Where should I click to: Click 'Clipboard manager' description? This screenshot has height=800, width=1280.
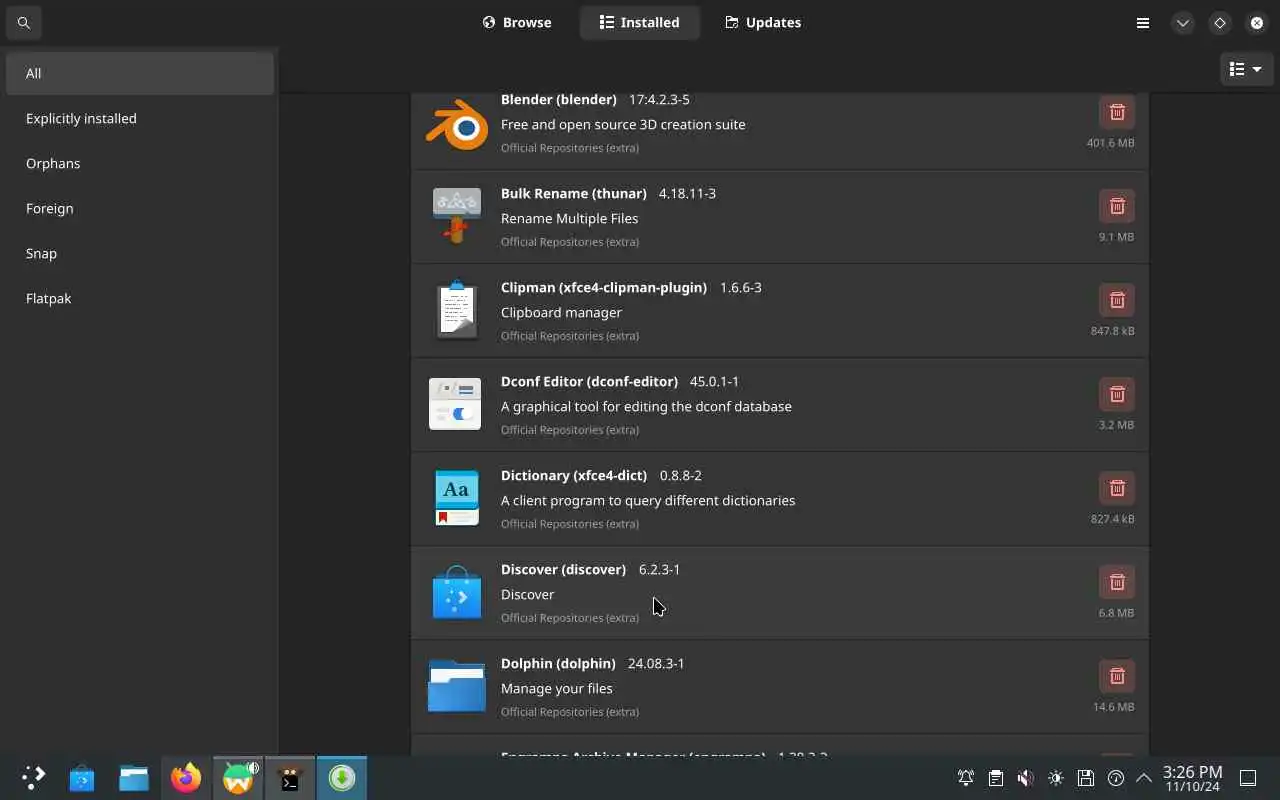point(561,312)
